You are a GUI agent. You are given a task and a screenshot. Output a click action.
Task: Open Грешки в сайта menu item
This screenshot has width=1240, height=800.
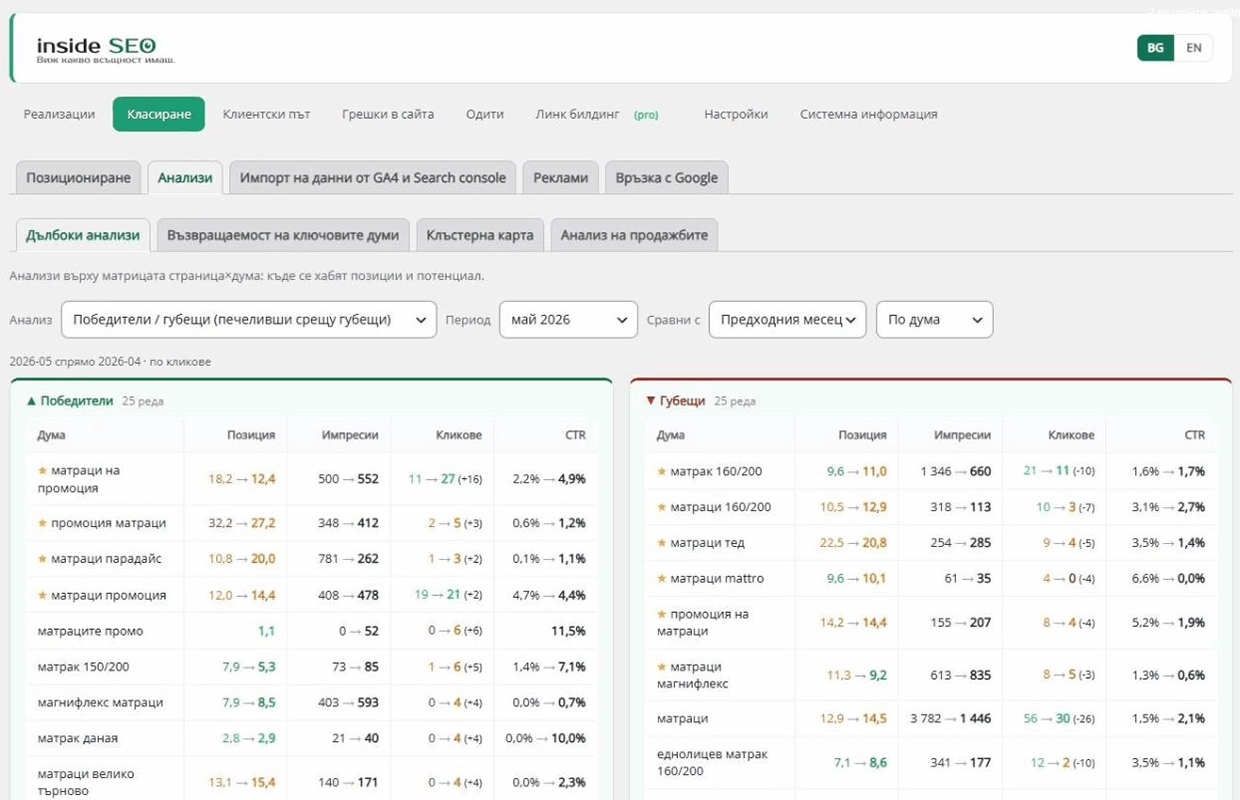coord(388,114)
